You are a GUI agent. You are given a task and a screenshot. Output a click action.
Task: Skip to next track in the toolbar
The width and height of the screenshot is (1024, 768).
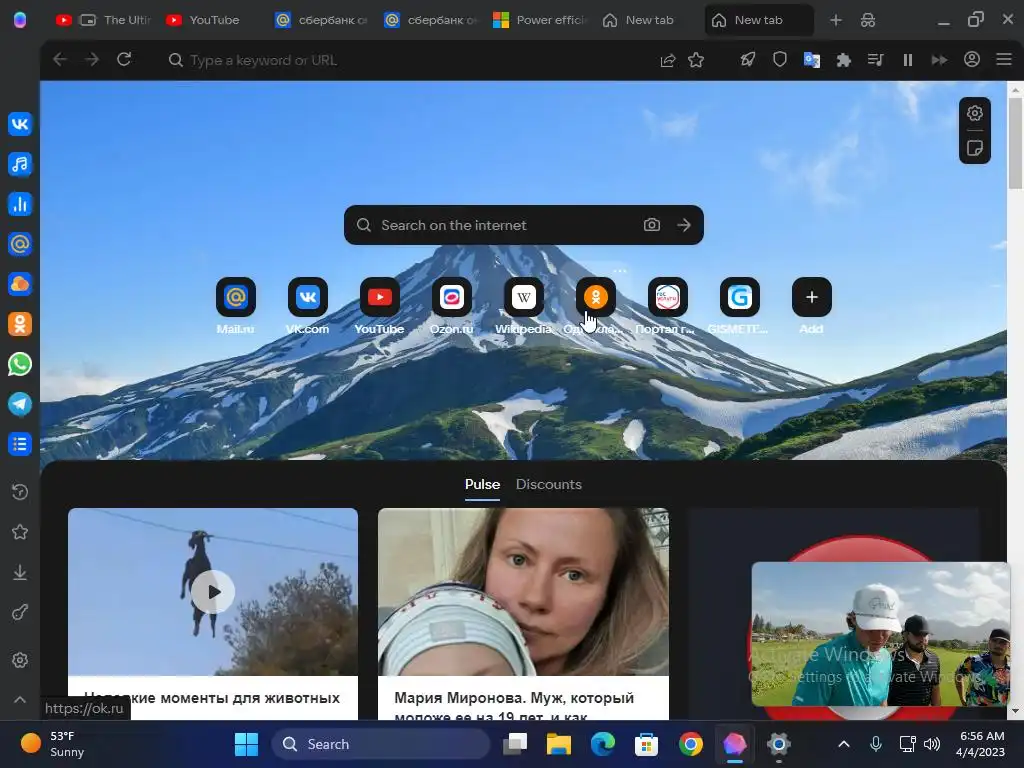pos(939,60)
